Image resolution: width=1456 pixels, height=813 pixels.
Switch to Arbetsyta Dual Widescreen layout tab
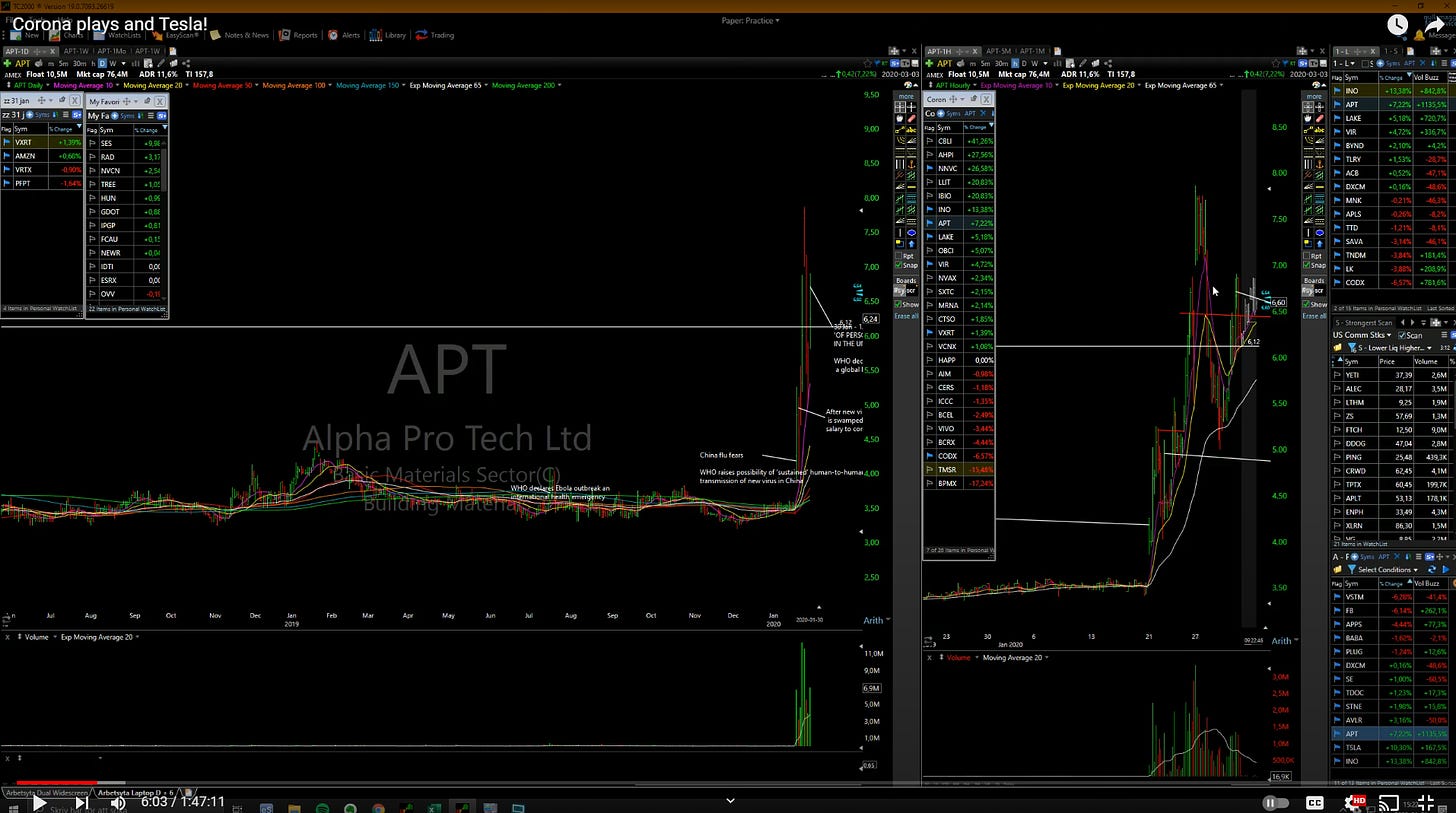coord(46,792)
